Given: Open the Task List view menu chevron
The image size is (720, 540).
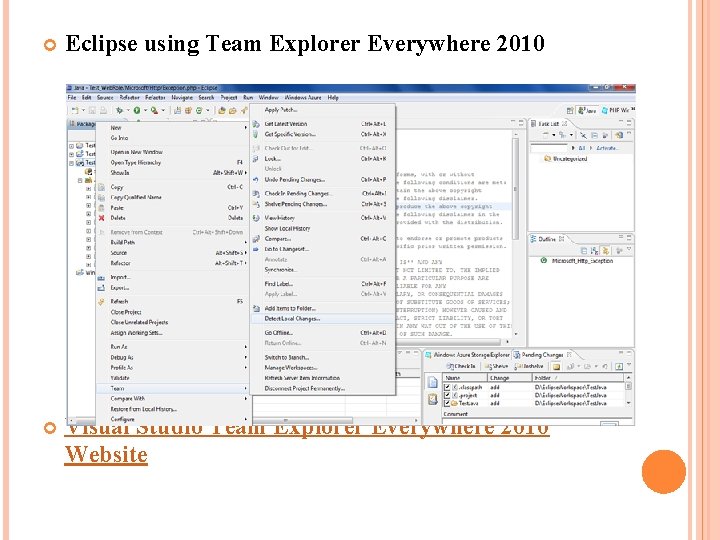Looking at the screenshot, I should point(629,134).
